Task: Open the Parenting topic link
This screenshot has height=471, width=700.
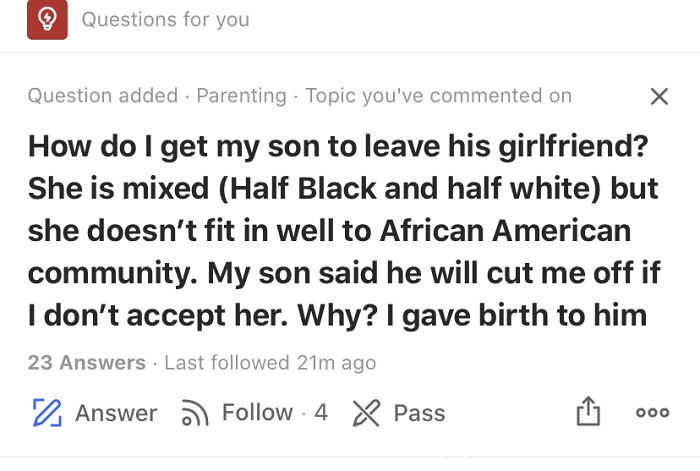Action: coord(241,96)
